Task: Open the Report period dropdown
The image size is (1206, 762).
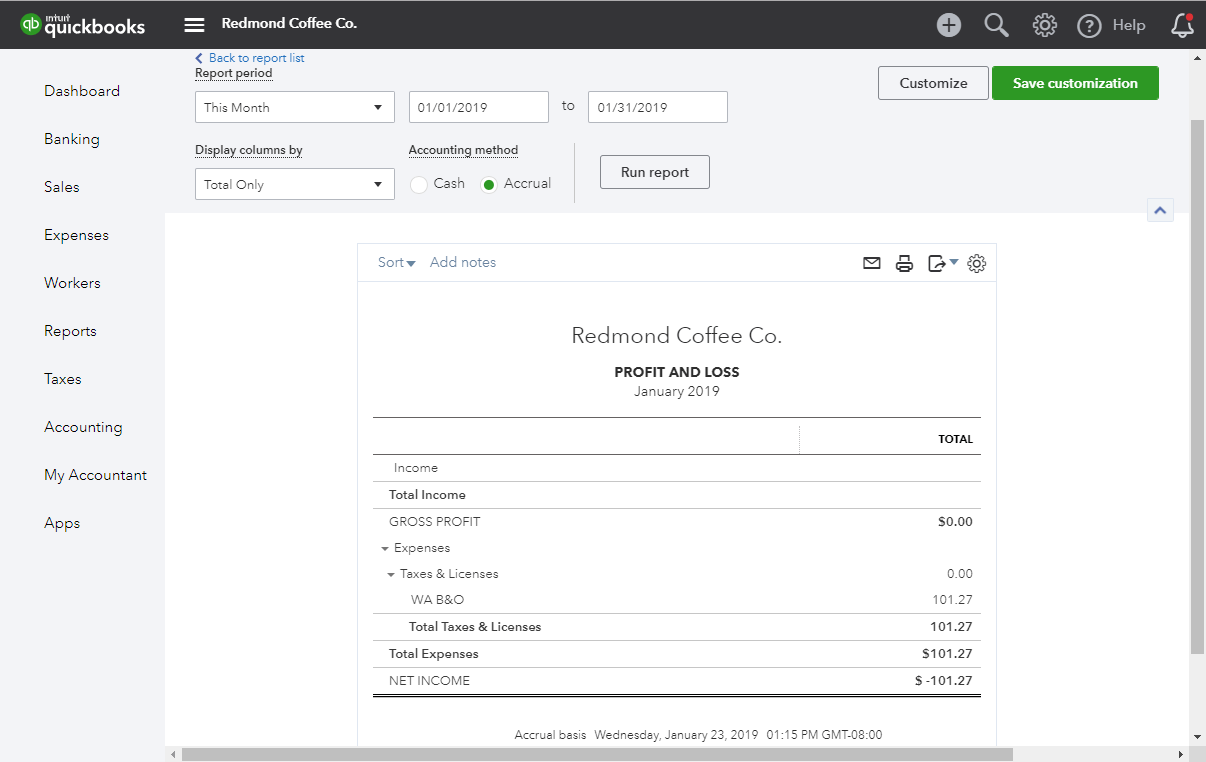Action: click(294, 107)
